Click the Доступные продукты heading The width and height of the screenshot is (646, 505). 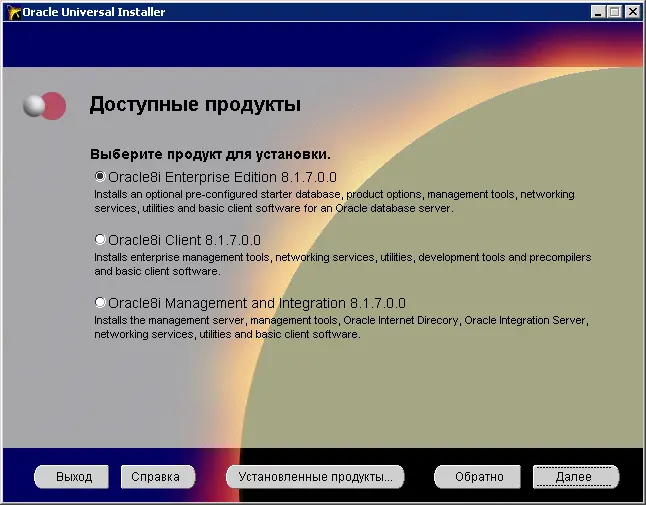195,104
